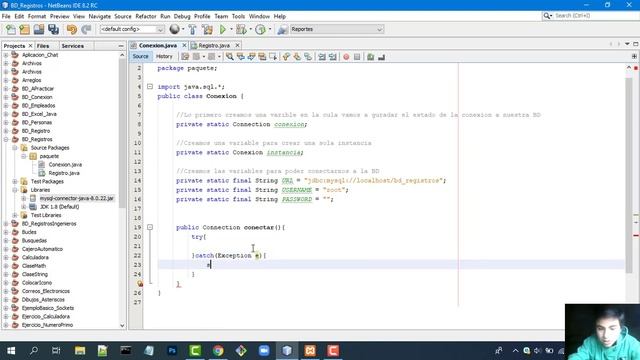Collapse the BD_Registros project node

pyautogui.click(x=6, y=139)
